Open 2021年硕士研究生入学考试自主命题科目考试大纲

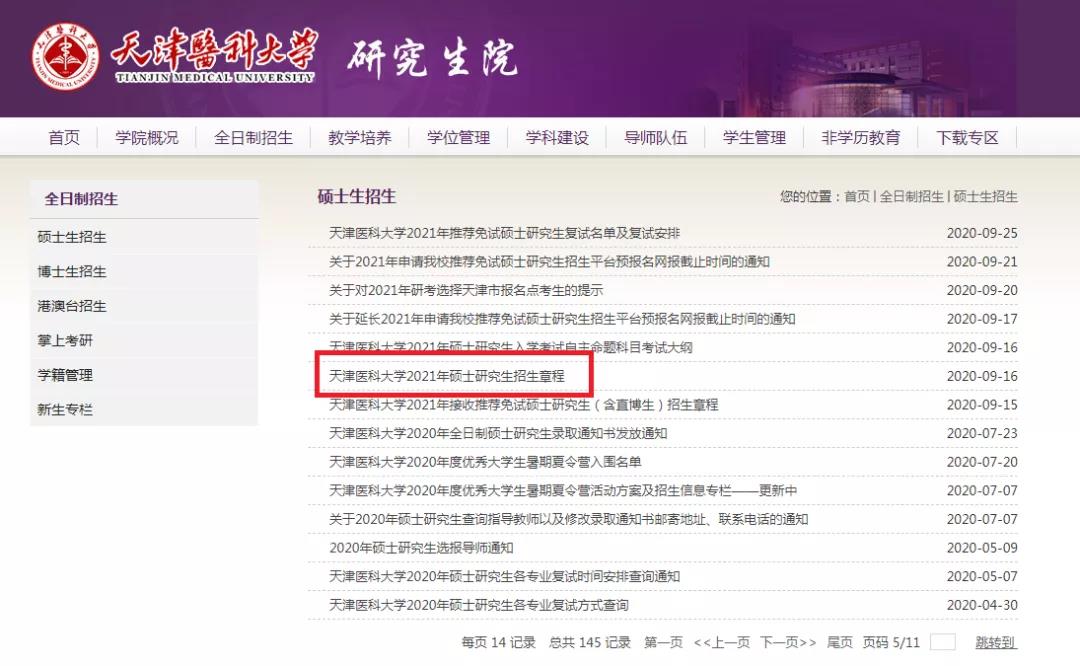[x=510, y=347]
